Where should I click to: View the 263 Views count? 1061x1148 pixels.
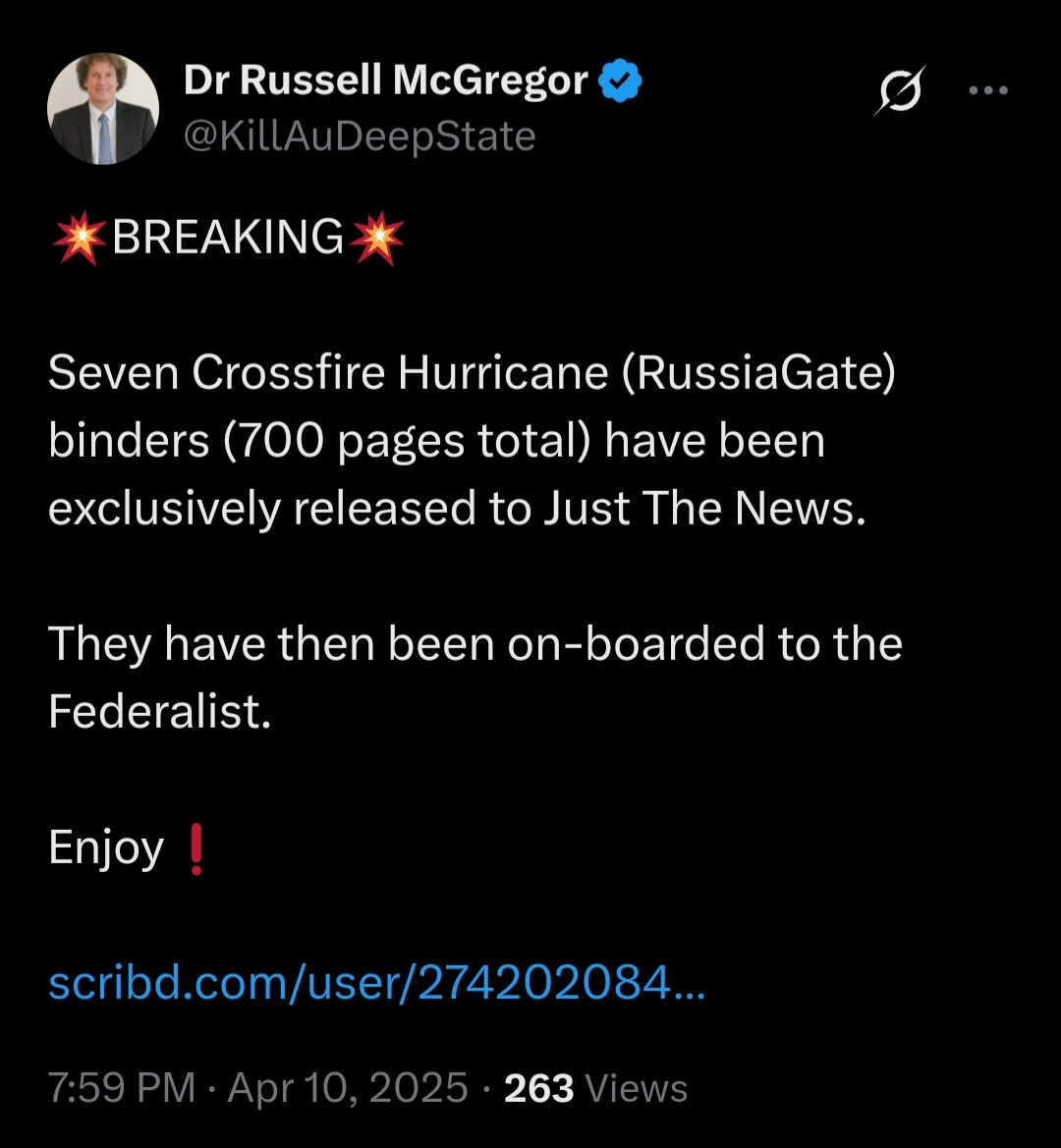595,1088
